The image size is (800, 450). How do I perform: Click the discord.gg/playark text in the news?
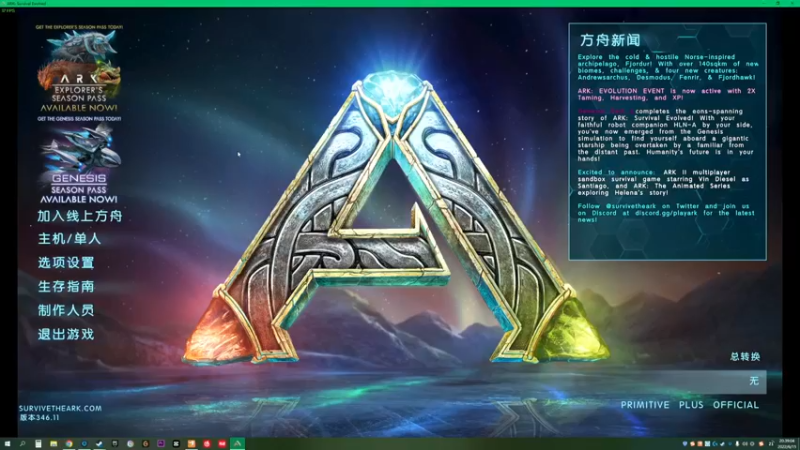coord(666,213)
